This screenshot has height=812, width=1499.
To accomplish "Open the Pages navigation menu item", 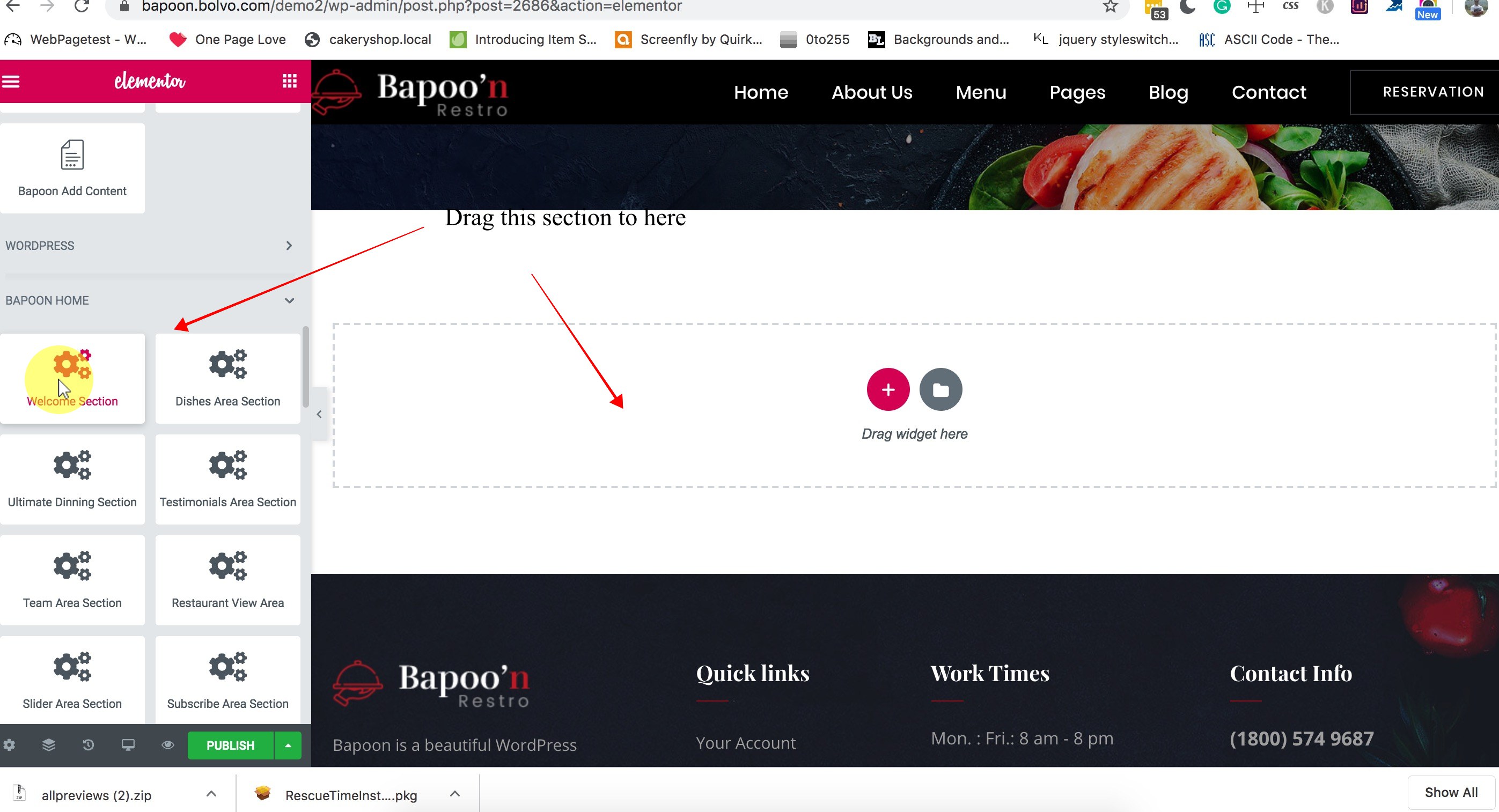I will click(1077, 92).
